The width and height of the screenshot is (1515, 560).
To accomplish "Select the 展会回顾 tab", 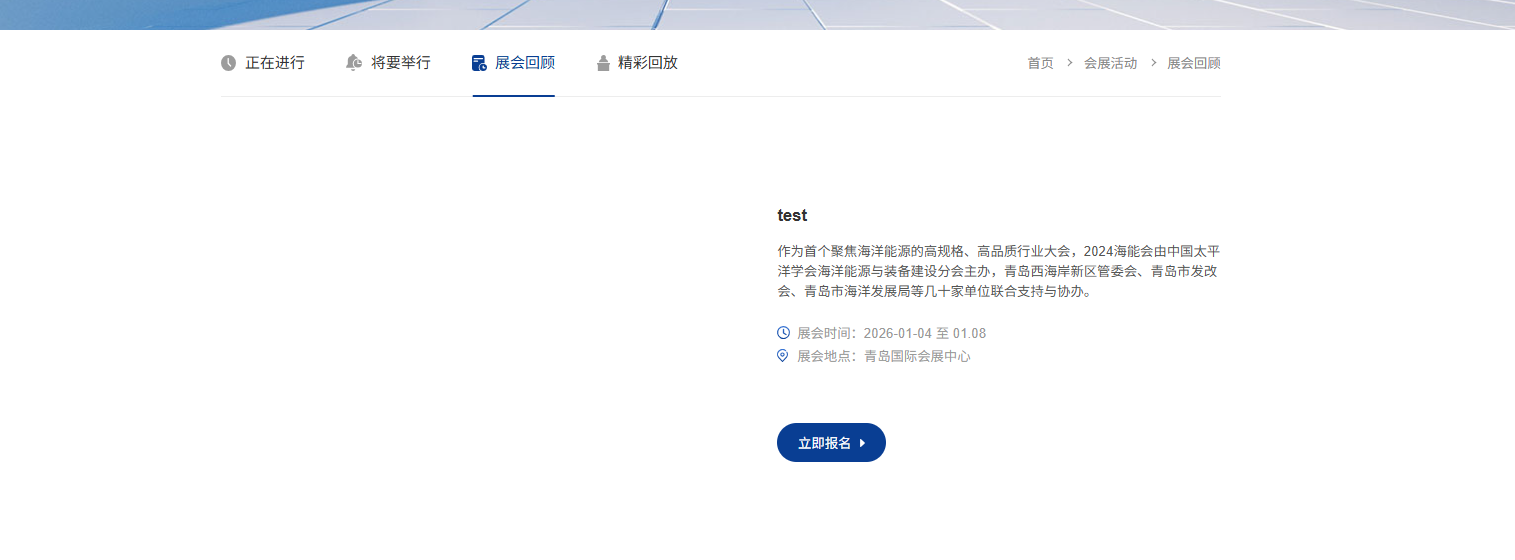I will point(513,63).
